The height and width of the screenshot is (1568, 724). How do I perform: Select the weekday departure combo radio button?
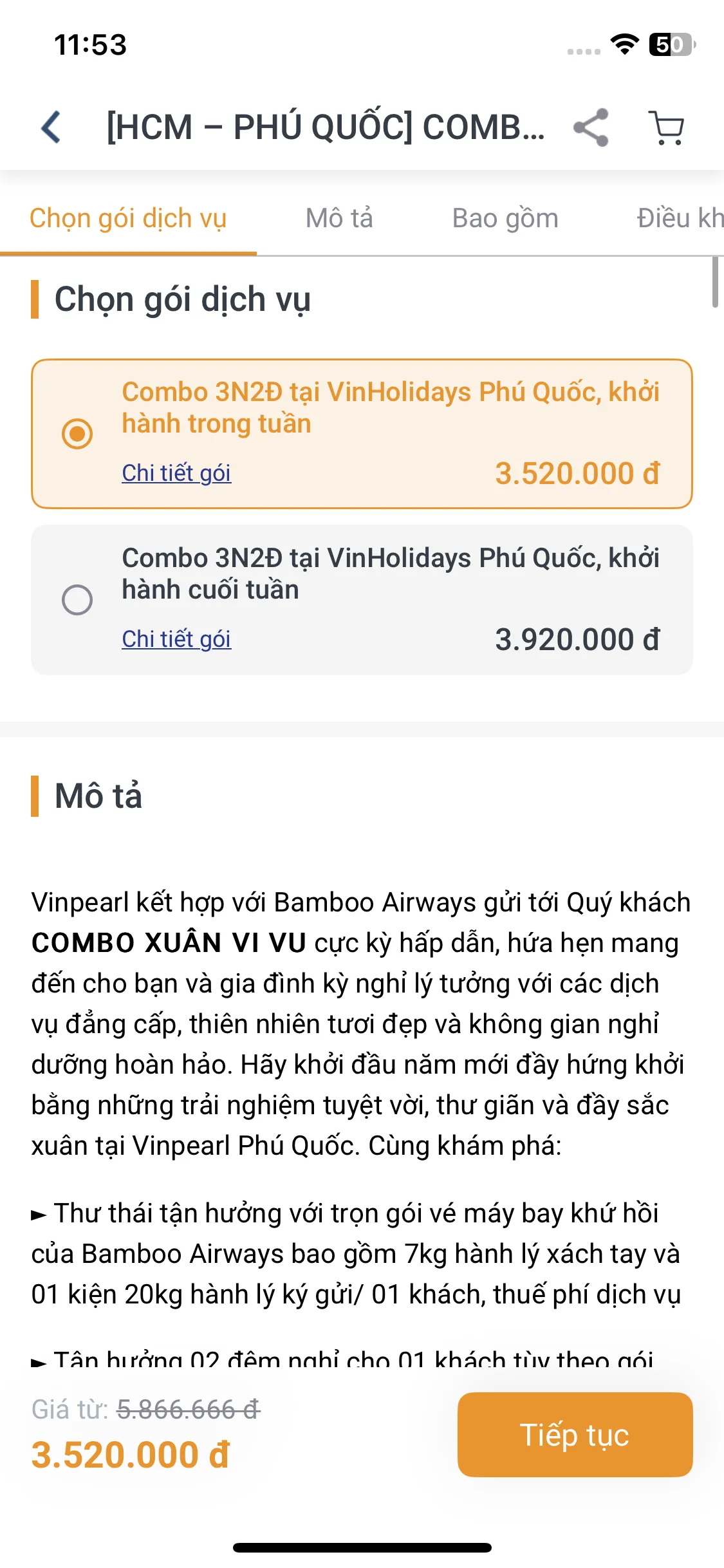pos(77,434)
